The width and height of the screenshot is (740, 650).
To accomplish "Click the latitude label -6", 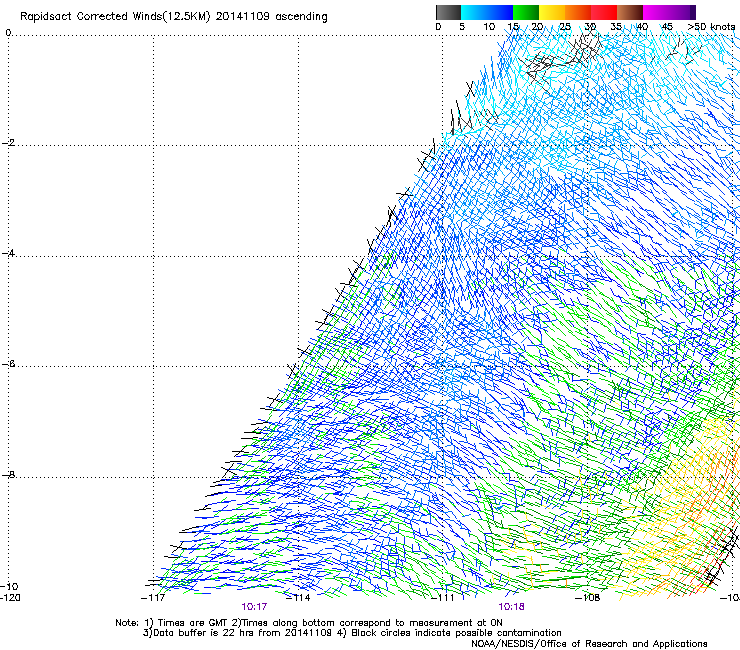I will 8,364.
